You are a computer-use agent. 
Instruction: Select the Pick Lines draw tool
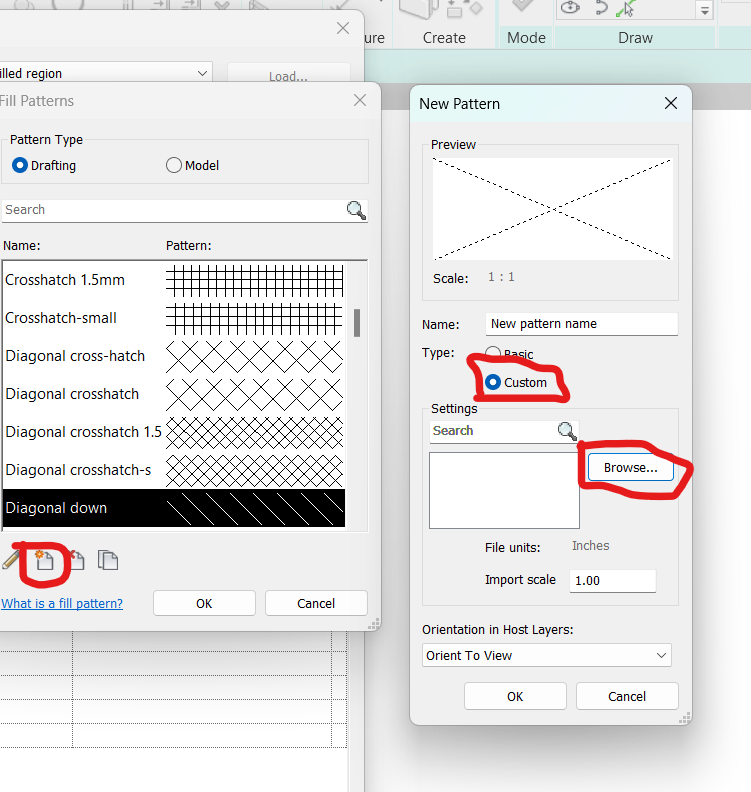pos(625,8)
